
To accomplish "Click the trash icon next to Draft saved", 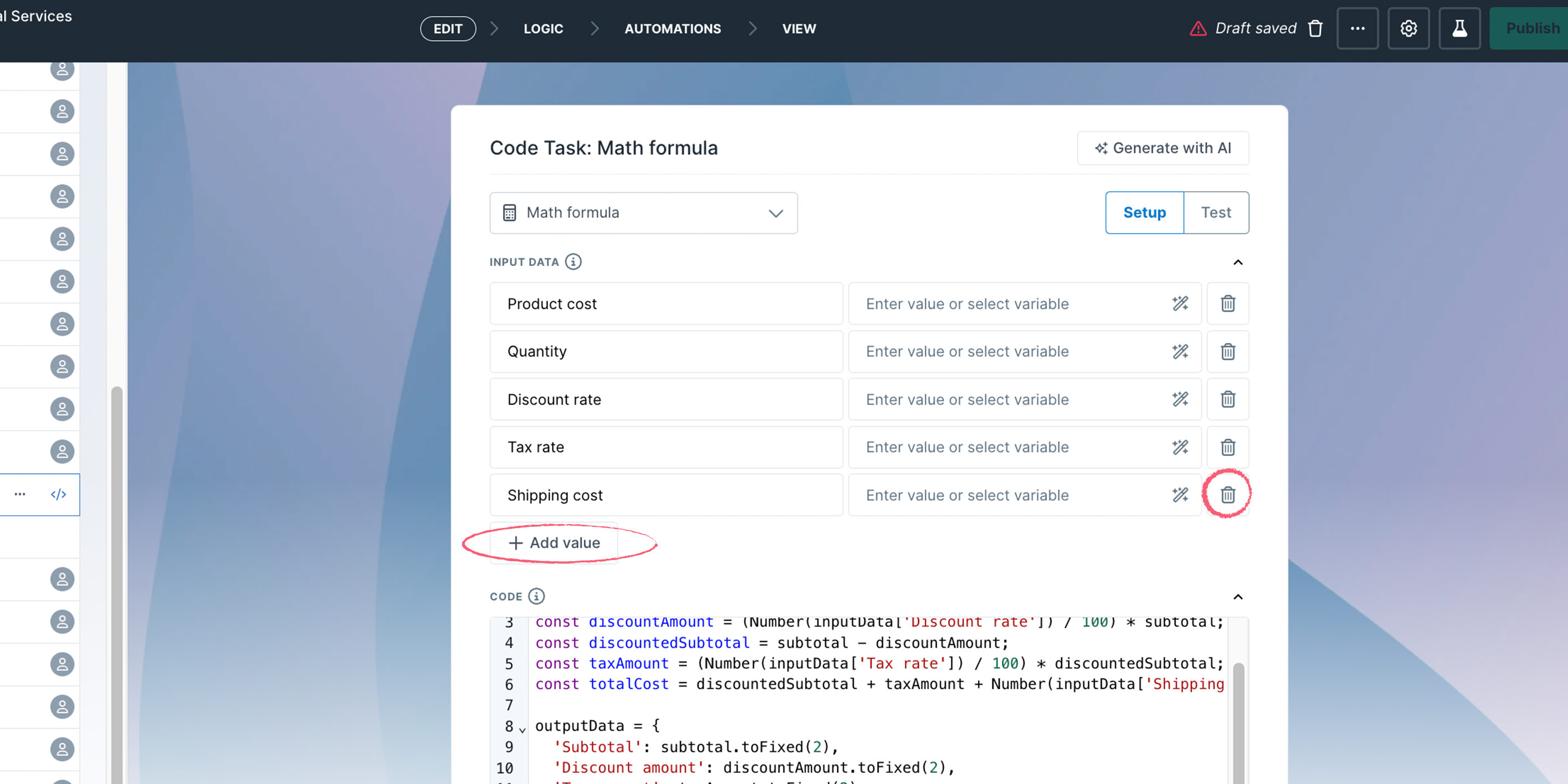I will point(1315,28).
